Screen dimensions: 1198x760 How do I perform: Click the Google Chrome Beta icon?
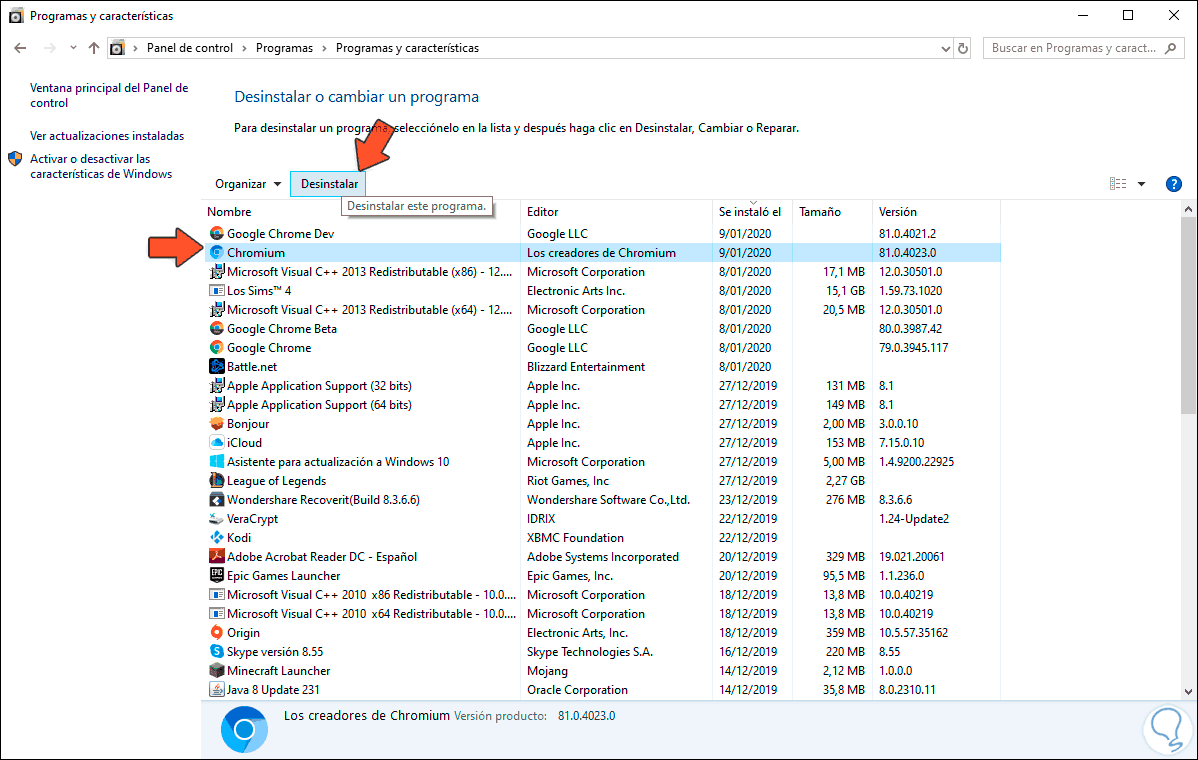(217, 328)
